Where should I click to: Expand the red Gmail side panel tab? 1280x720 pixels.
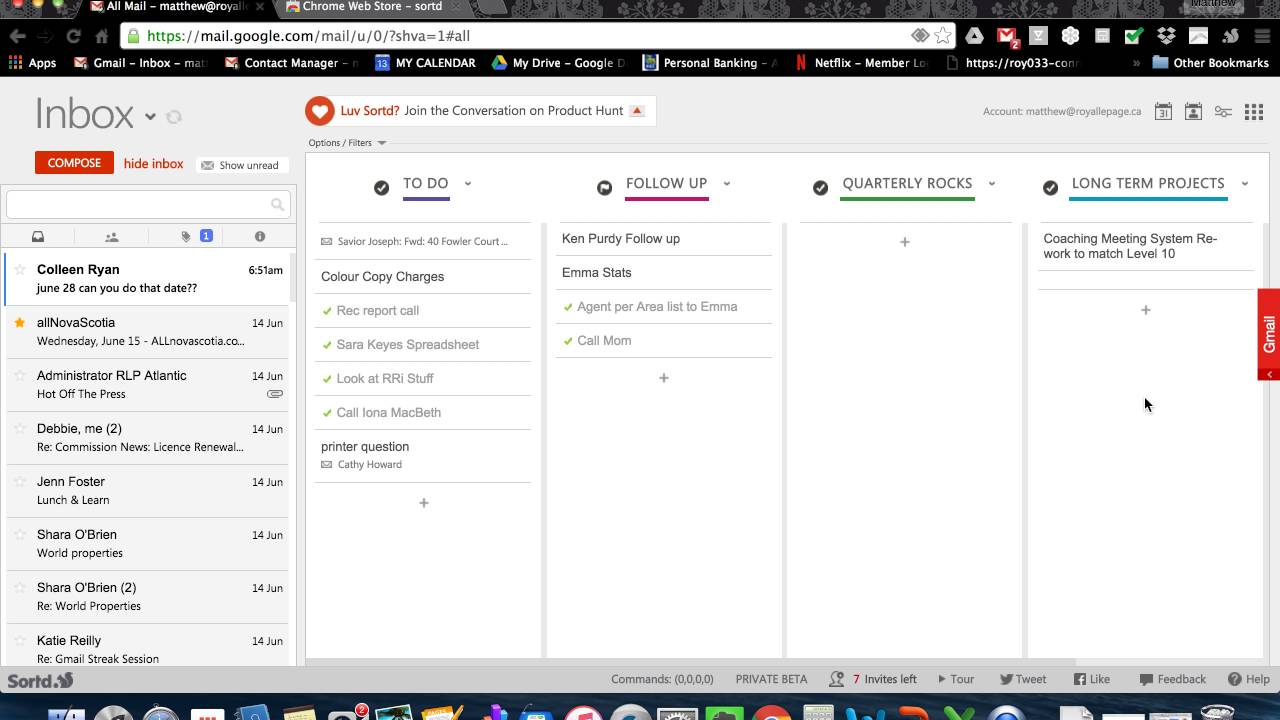pyautogui.click(x=1269, y=334)
